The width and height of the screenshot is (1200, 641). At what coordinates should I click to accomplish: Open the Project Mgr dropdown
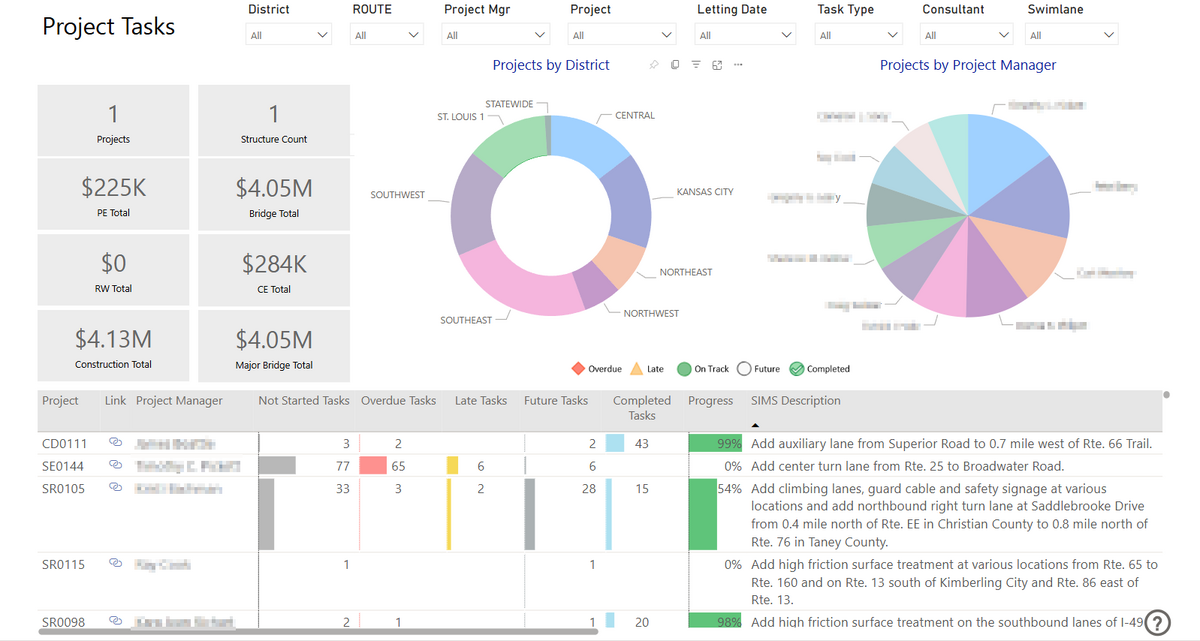(496, 35)
